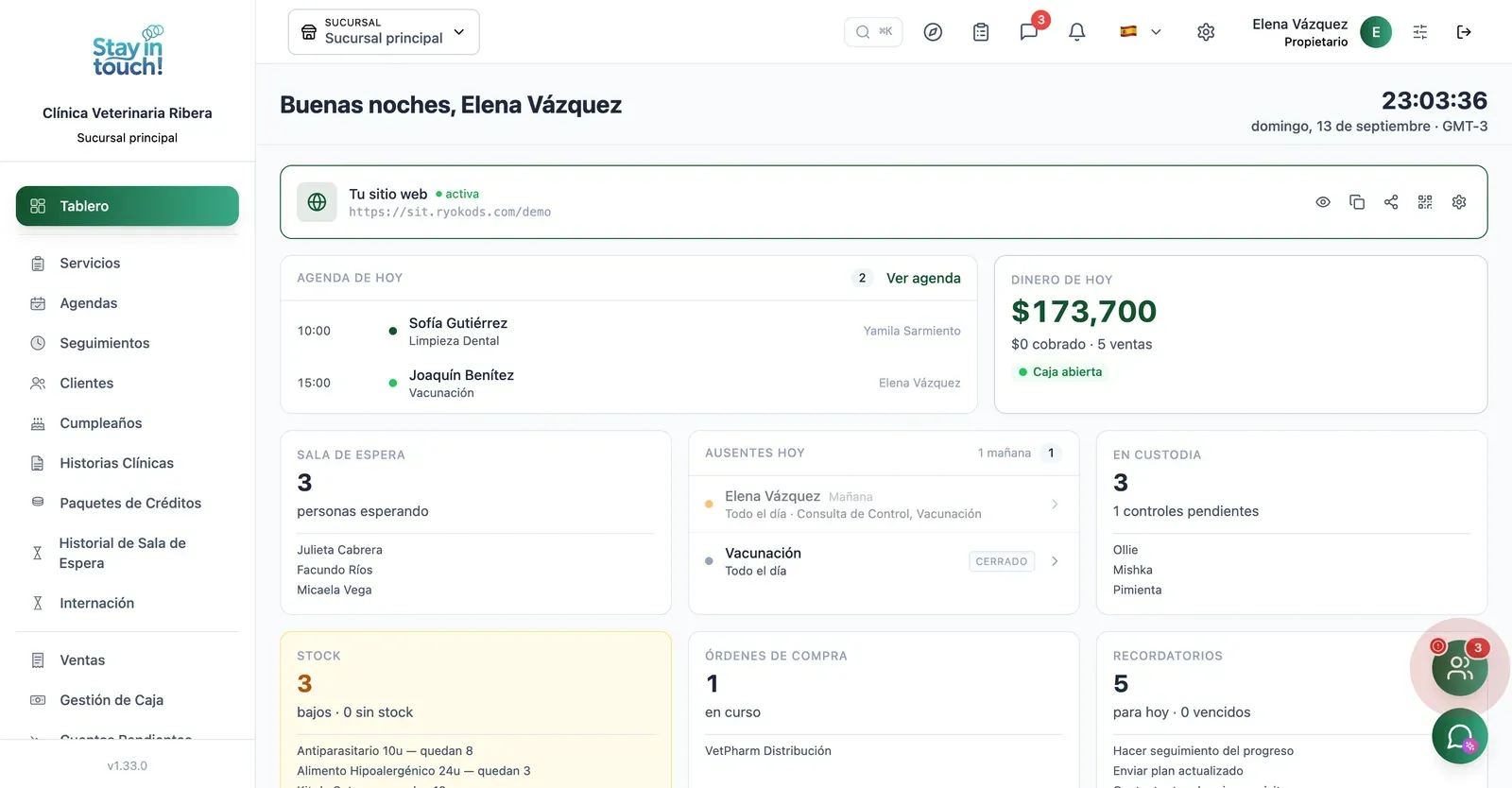The width and height of the screenshot is (1512, 788).
Task: Open website settings gear in banner
Action: click(1459, 202)
